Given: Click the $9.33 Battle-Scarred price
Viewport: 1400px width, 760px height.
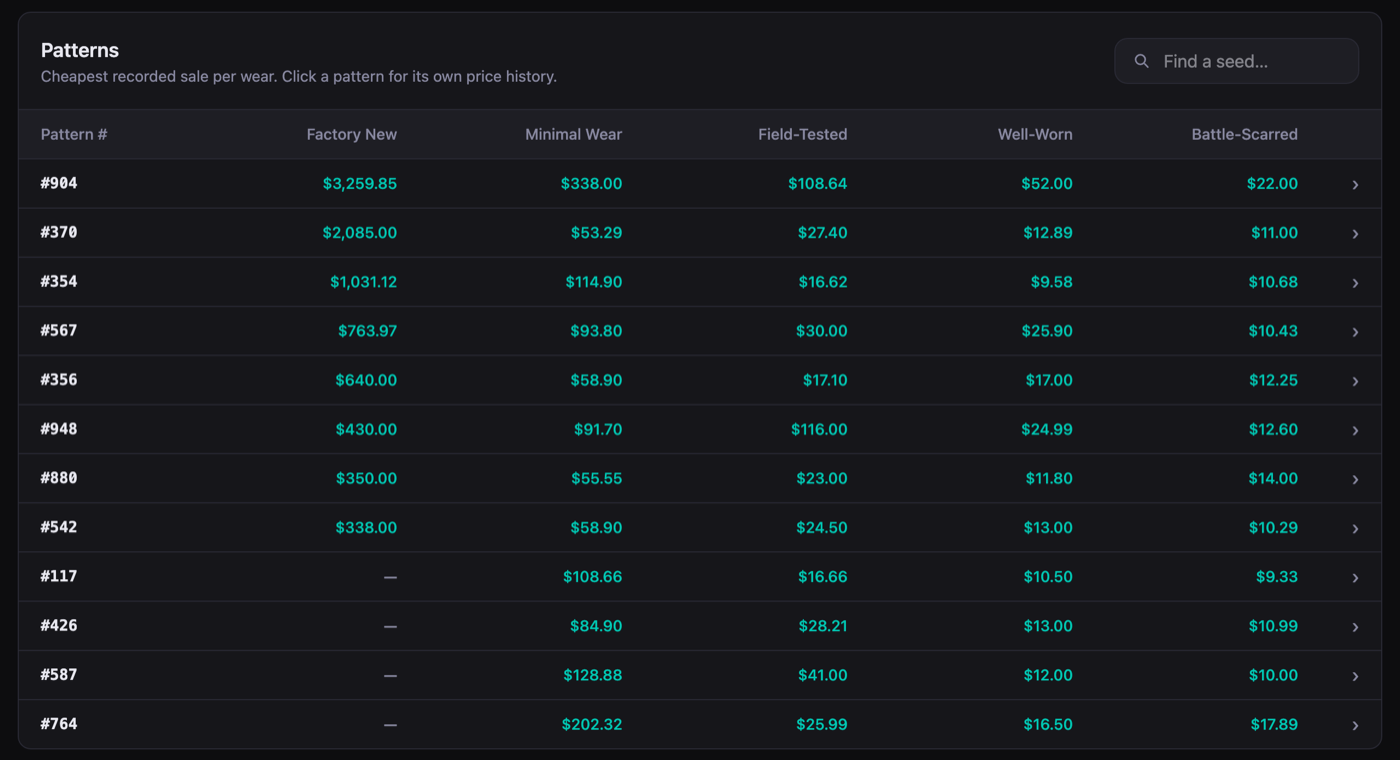Looking at the screenshot, I should click(1277, 577).
